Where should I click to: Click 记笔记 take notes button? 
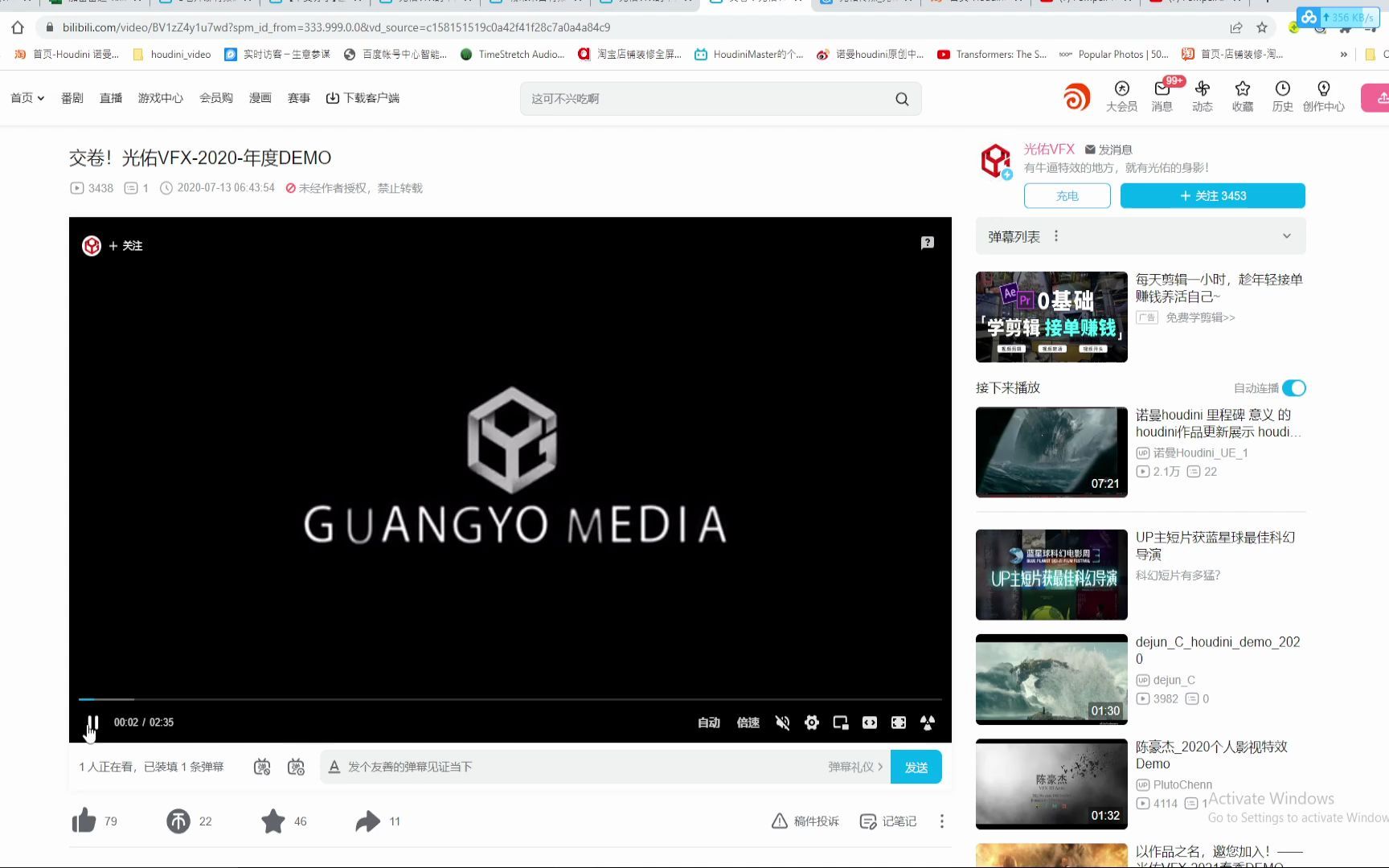888,821
